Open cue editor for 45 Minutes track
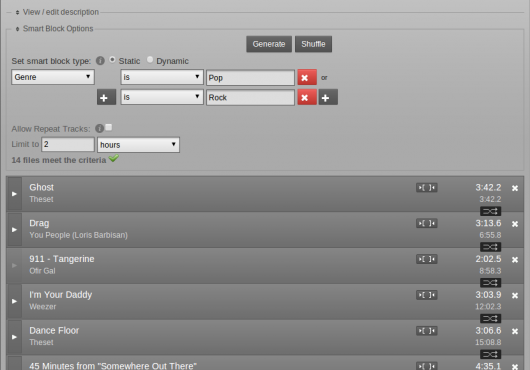This screenshot has height=370, width=530. (x=427, y=366)
